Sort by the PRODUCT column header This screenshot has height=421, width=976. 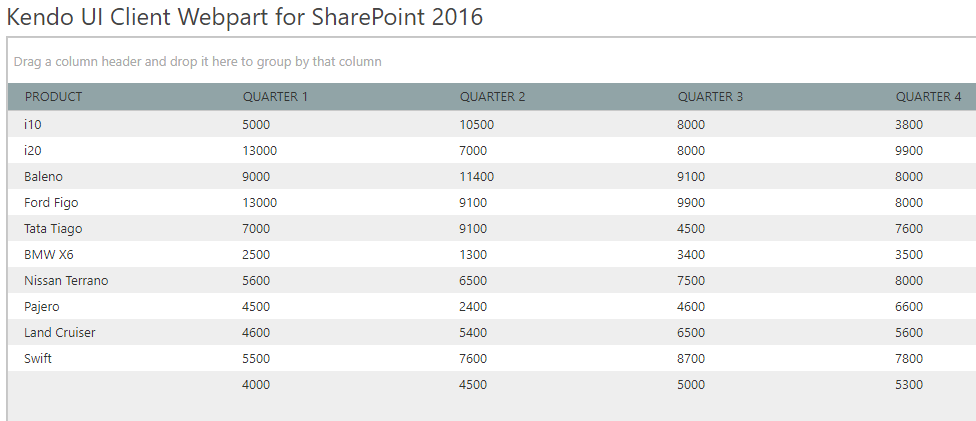53,97
